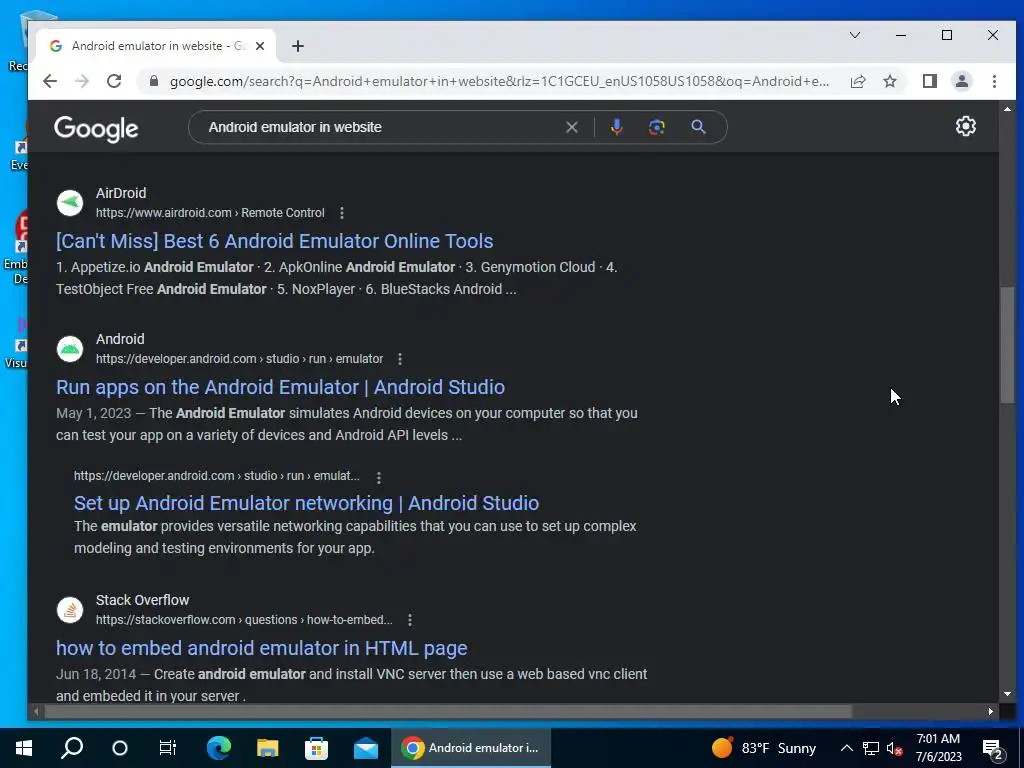This screenshot has height=768, width=1024.
Task: Click the Google logo
Action: point(96,128)
